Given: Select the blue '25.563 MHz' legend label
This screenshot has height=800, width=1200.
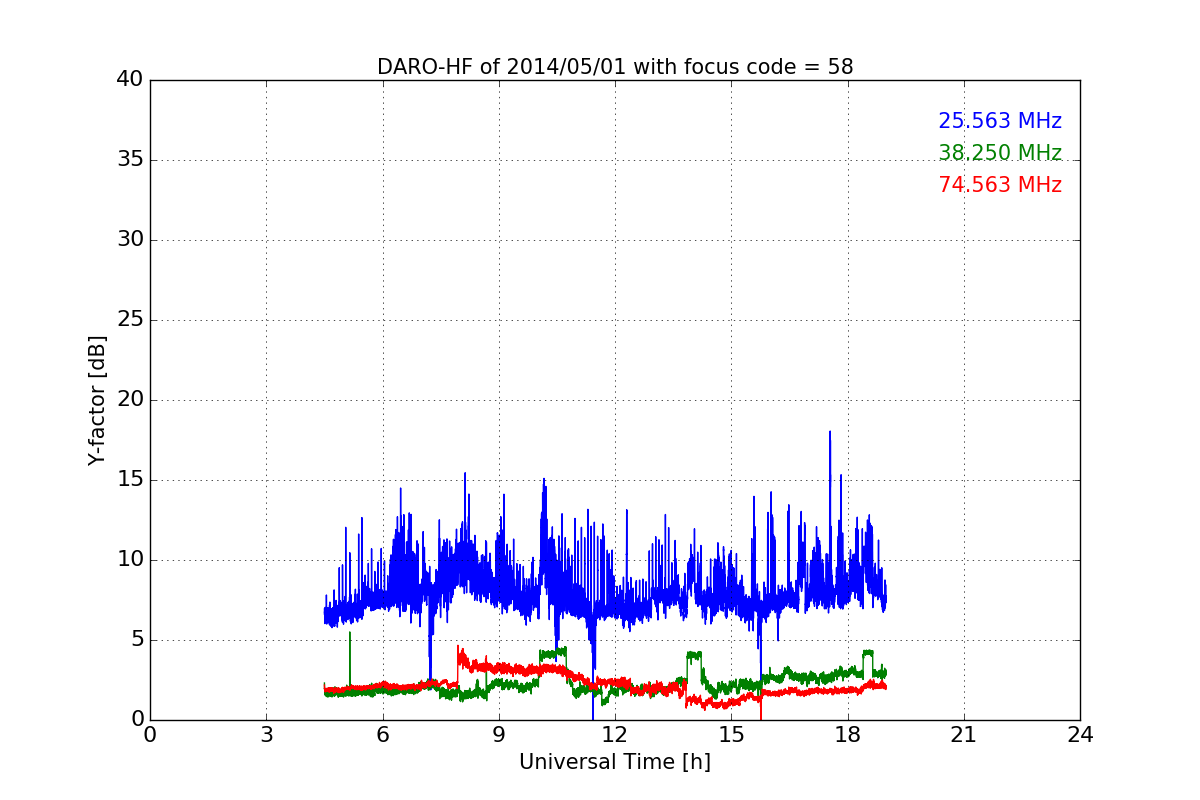Looking at the screenshot, I should coord(1000,121).
